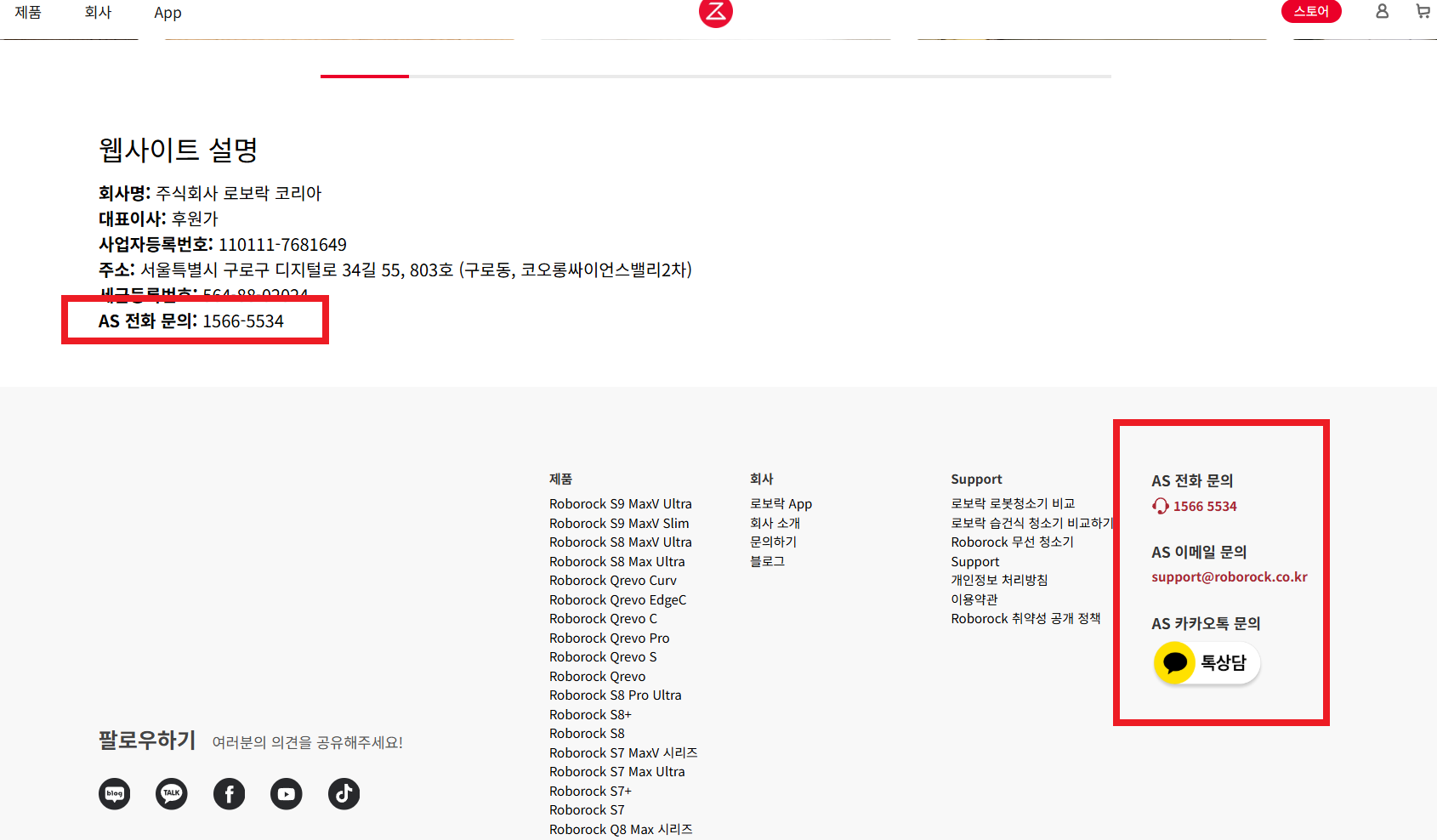This screenshot has width=1437, height=840.
Task: Open 개인정보 처리방침 link
Action: [999, 581]
